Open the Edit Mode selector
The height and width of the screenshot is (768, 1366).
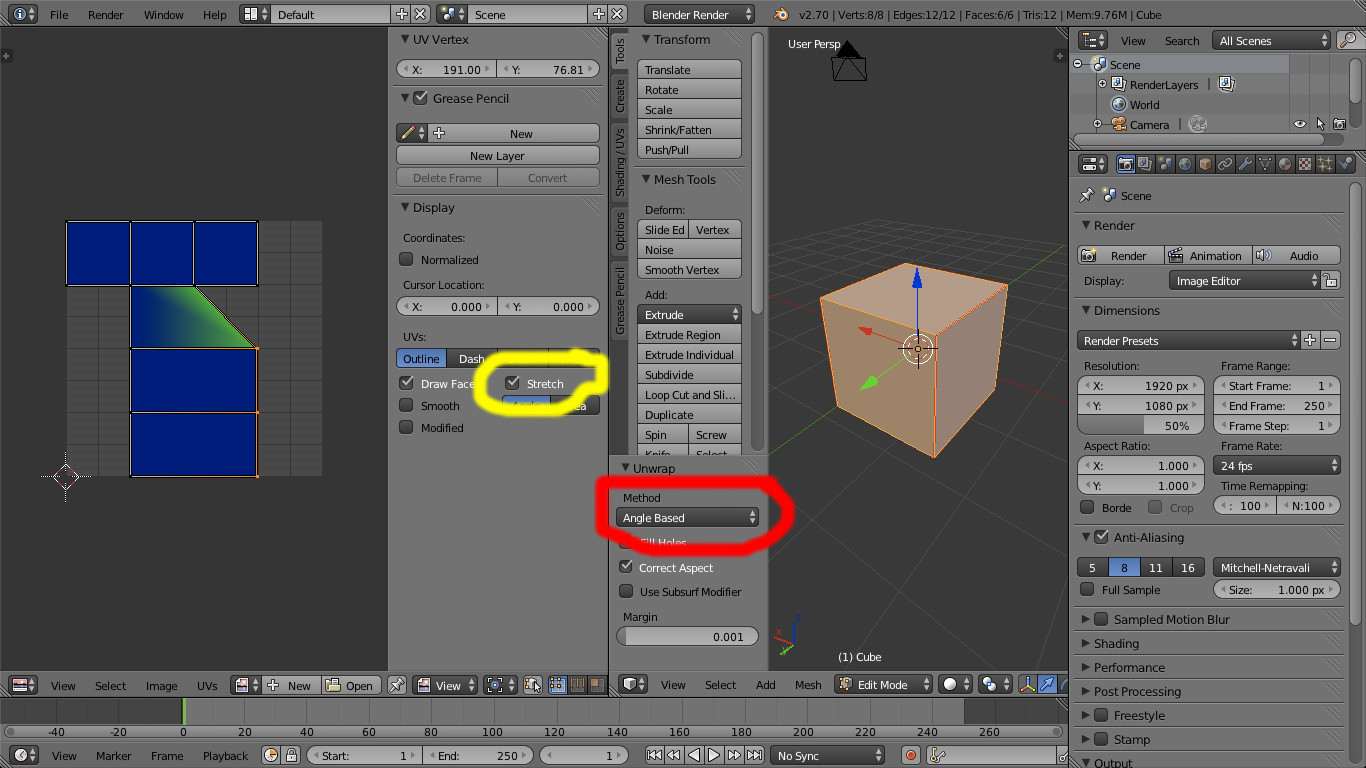[x=885, y=684]
